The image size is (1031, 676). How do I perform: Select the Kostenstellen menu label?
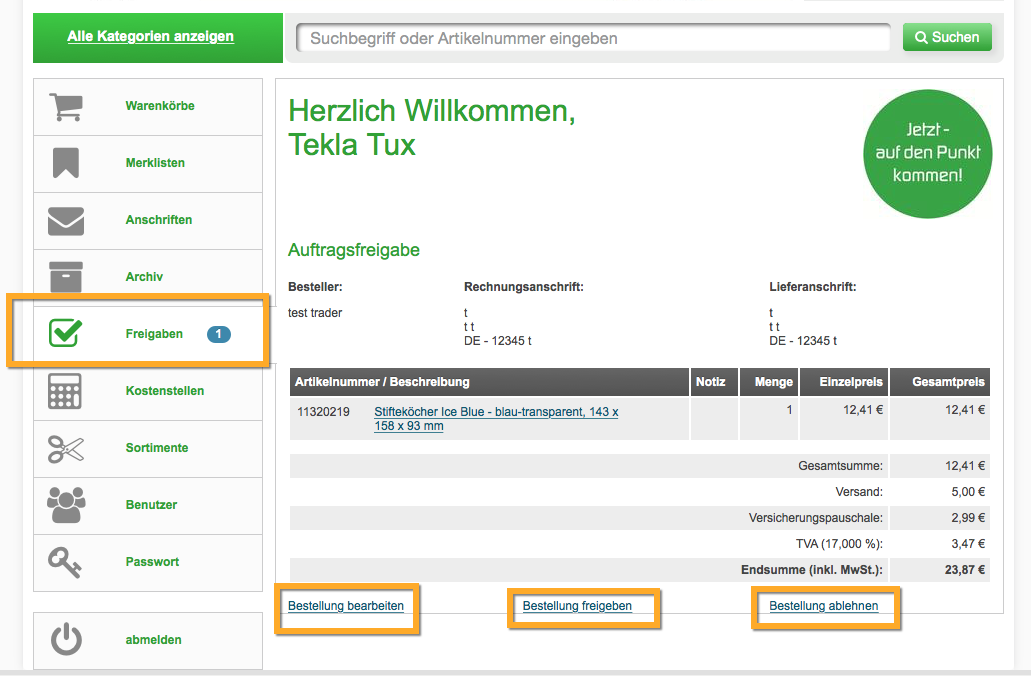[x=165, y=391]
